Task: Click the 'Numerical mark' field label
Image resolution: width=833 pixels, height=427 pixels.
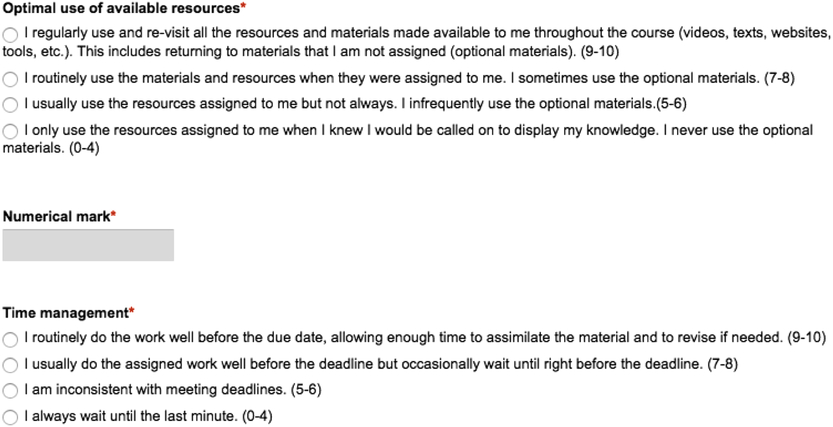Action: [x=56, y=216]
